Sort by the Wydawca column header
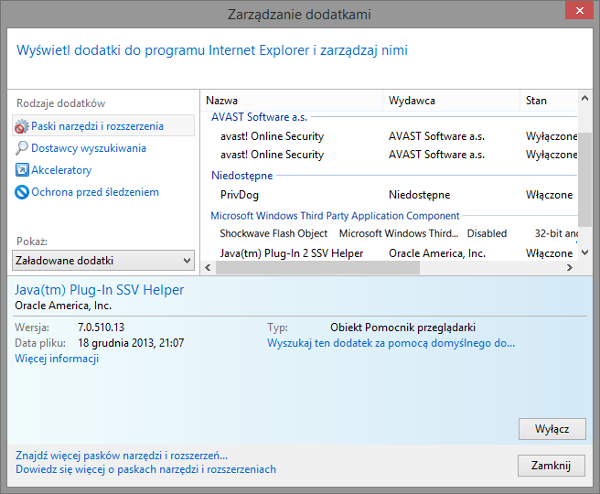Image resolution: width=600 pixels, height=494 pixels. (451, 101)
